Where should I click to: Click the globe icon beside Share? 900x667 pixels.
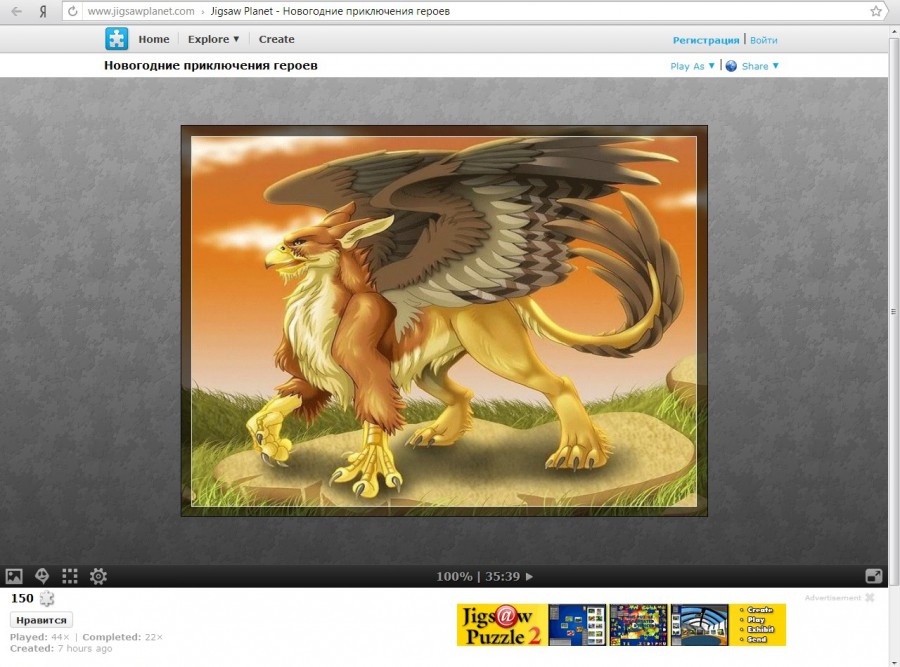coord(731,66)
